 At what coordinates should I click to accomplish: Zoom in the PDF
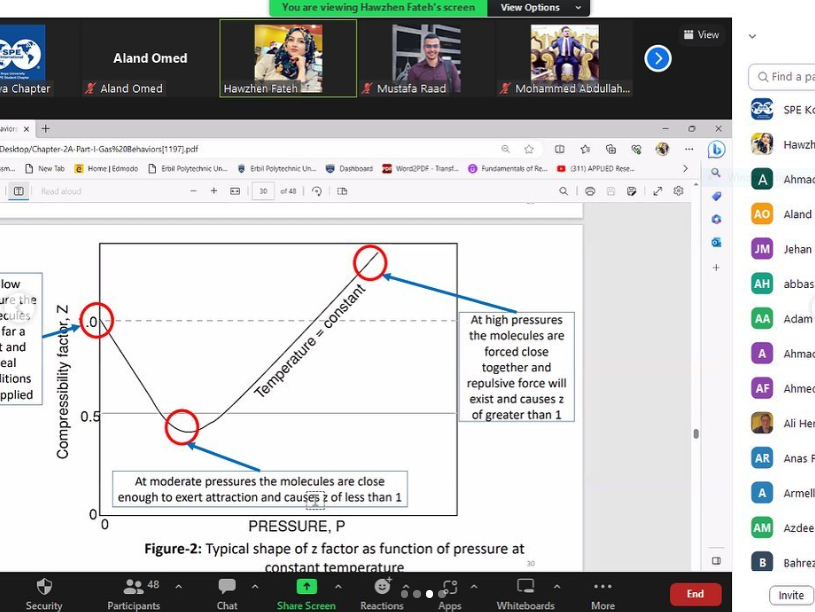click(214, 191)
